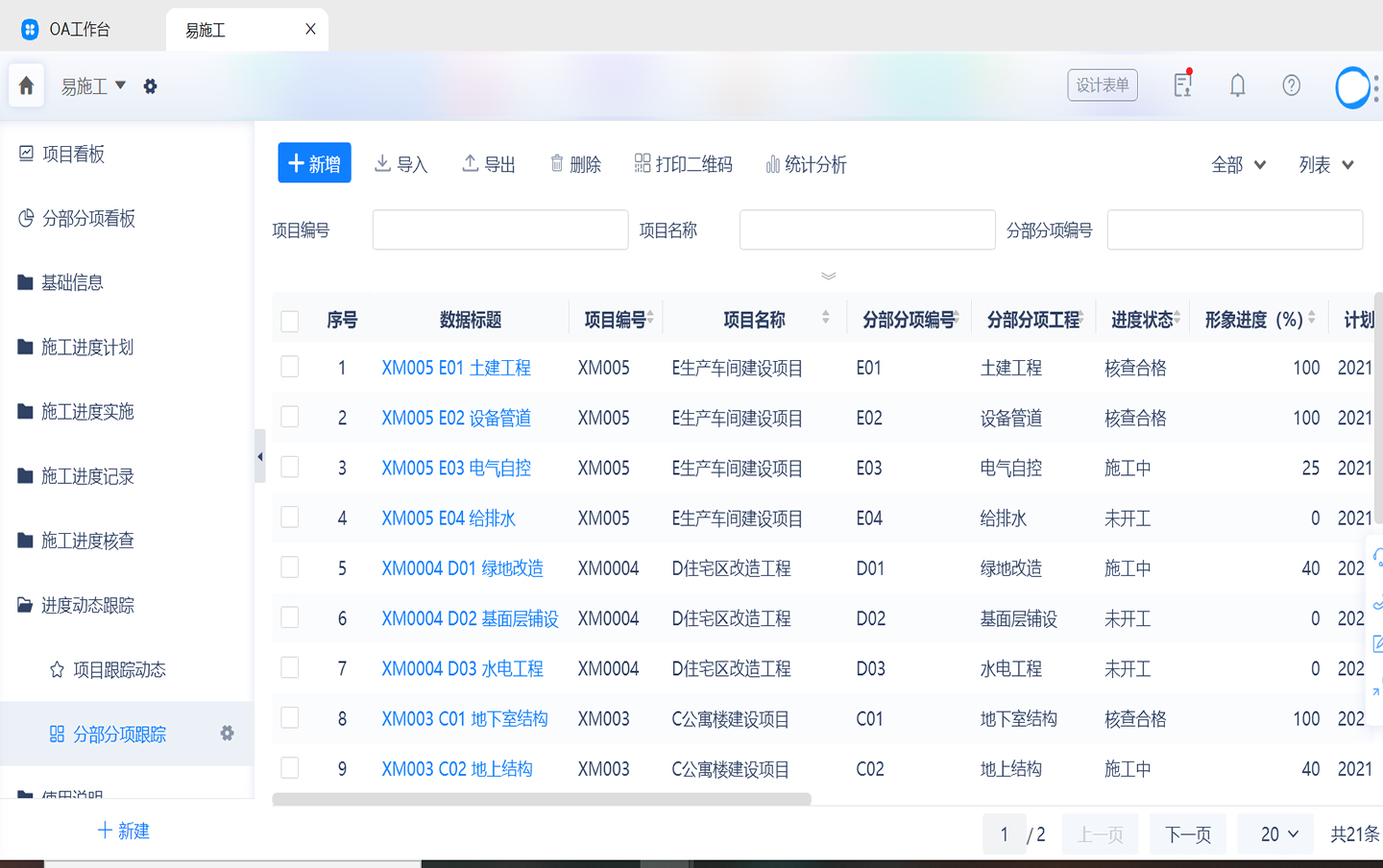Sort by the 分部分项编号 column
Screen dimensions: 1383x868
957,317
